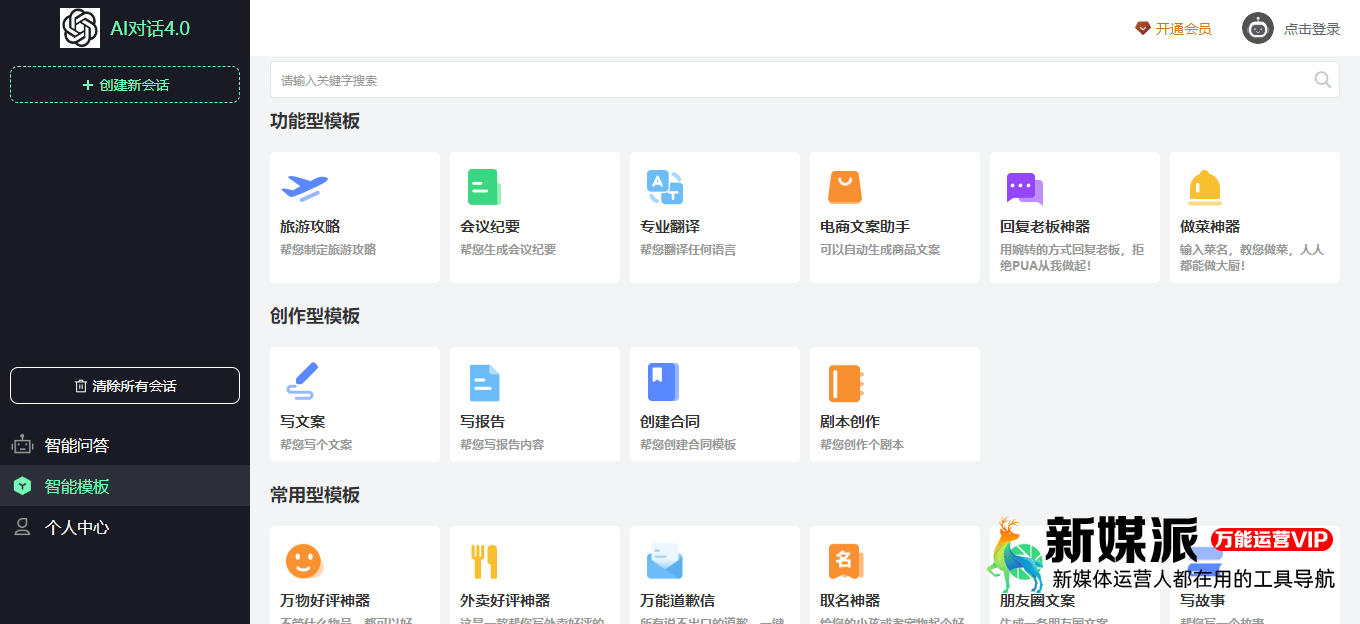Open 个人中心 in the sidebar

click(76, 527)
